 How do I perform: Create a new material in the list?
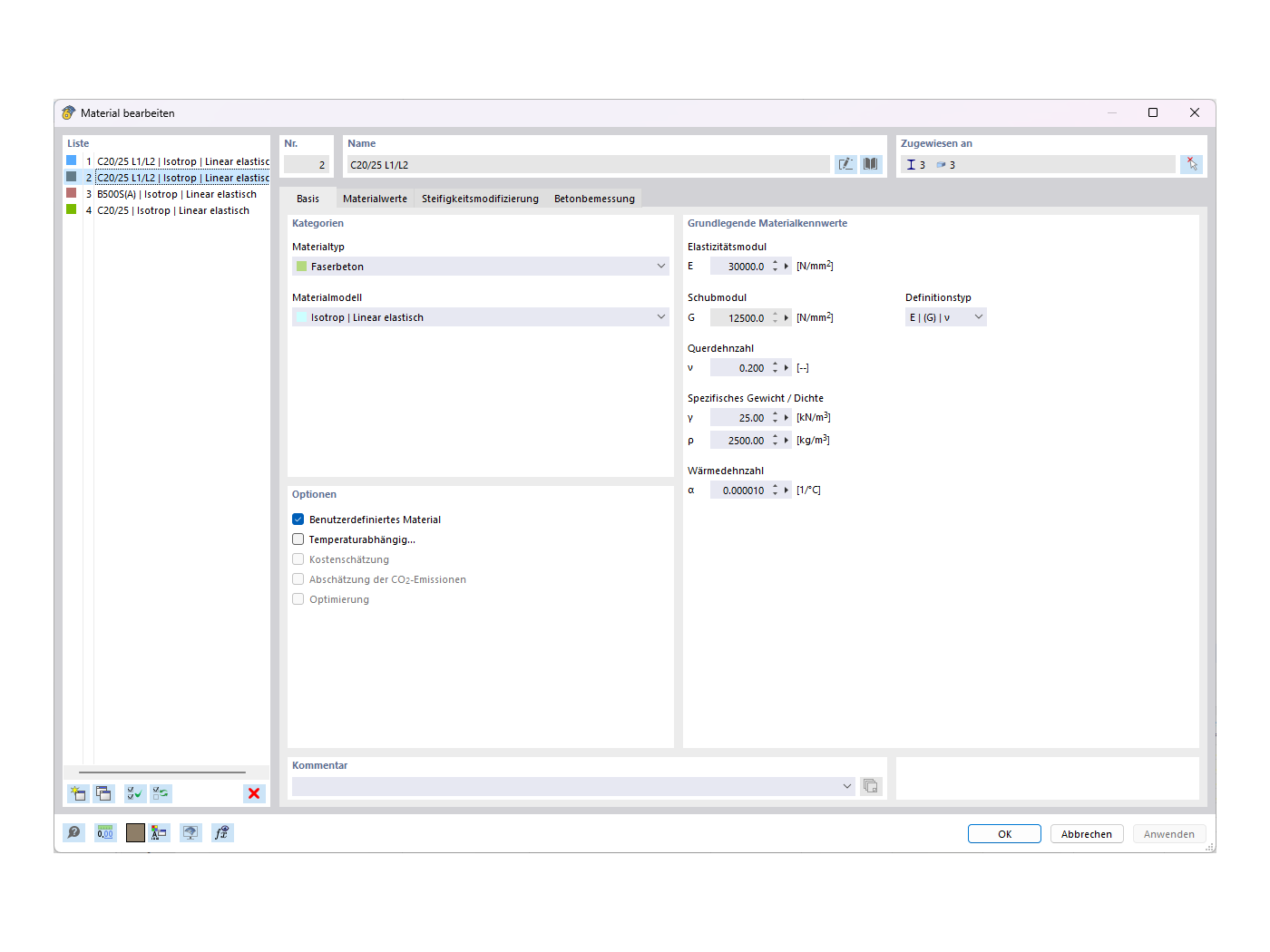77,793
